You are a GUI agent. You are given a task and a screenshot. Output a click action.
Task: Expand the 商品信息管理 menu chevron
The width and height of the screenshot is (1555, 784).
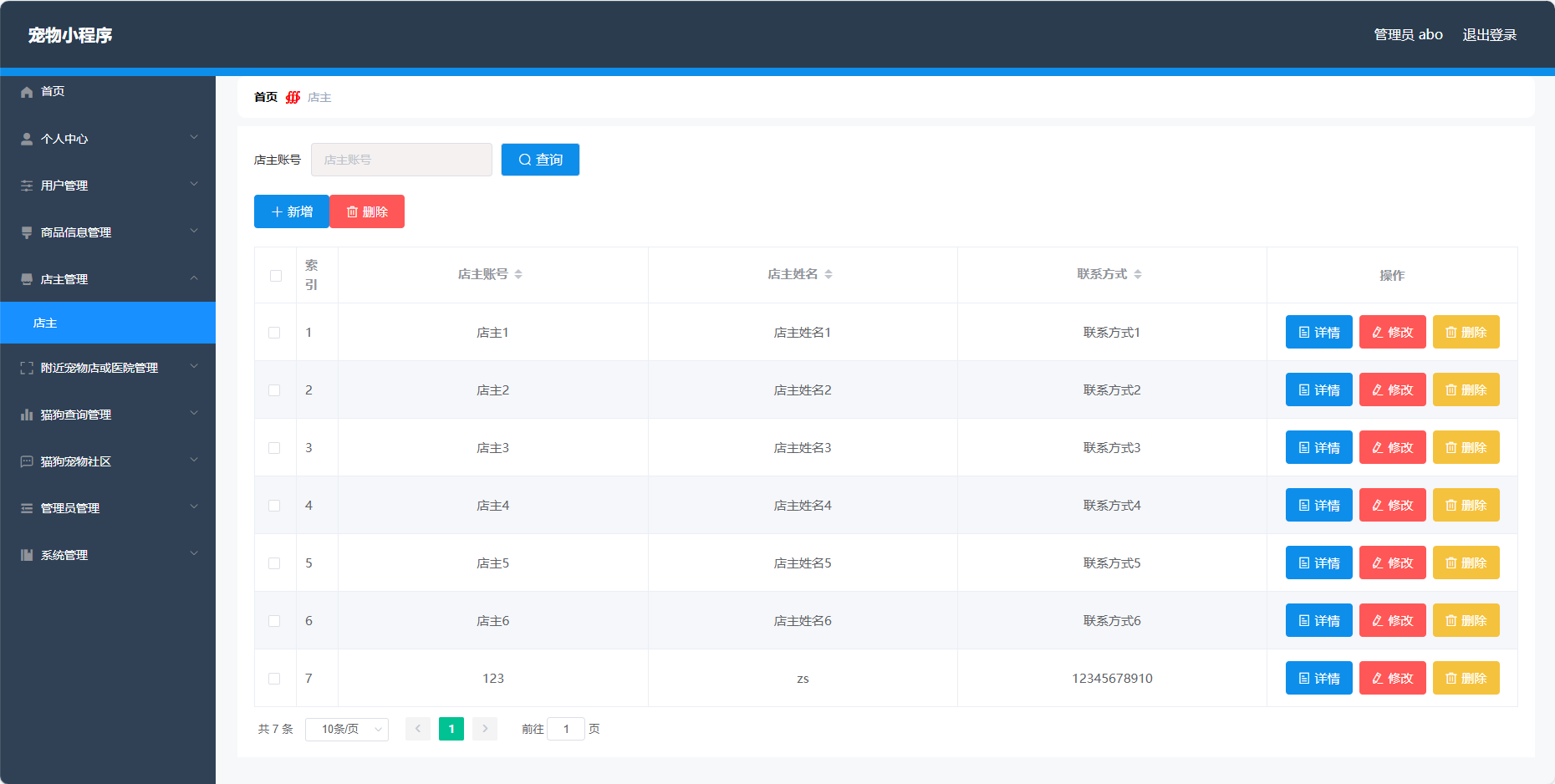point(194,231)
